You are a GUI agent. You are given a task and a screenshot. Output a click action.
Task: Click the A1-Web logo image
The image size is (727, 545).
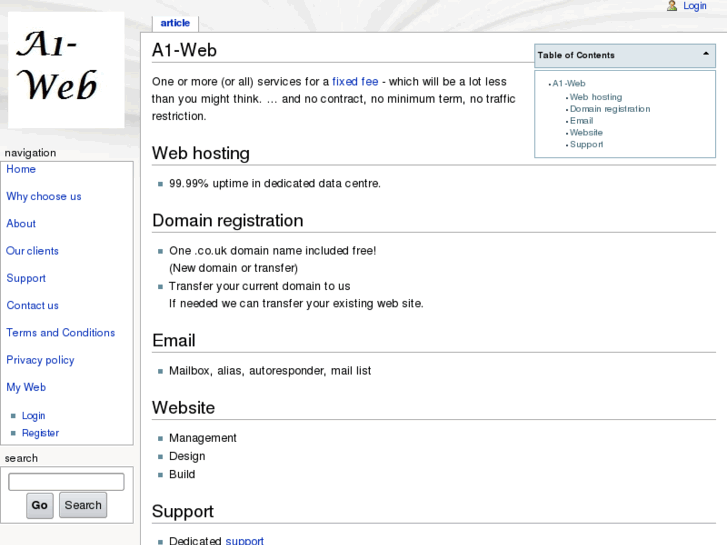point(66,70)
